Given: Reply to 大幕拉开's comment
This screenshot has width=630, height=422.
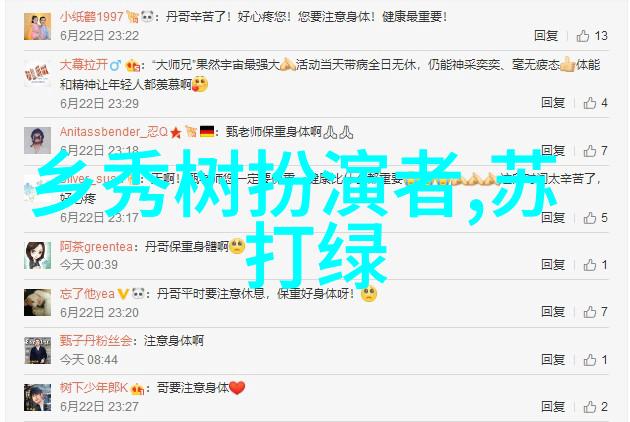Looking at the screenshot, I should tap(553, 103).
